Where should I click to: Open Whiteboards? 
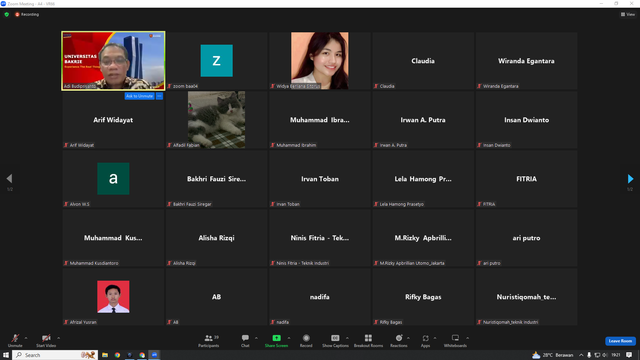[455, 340]
